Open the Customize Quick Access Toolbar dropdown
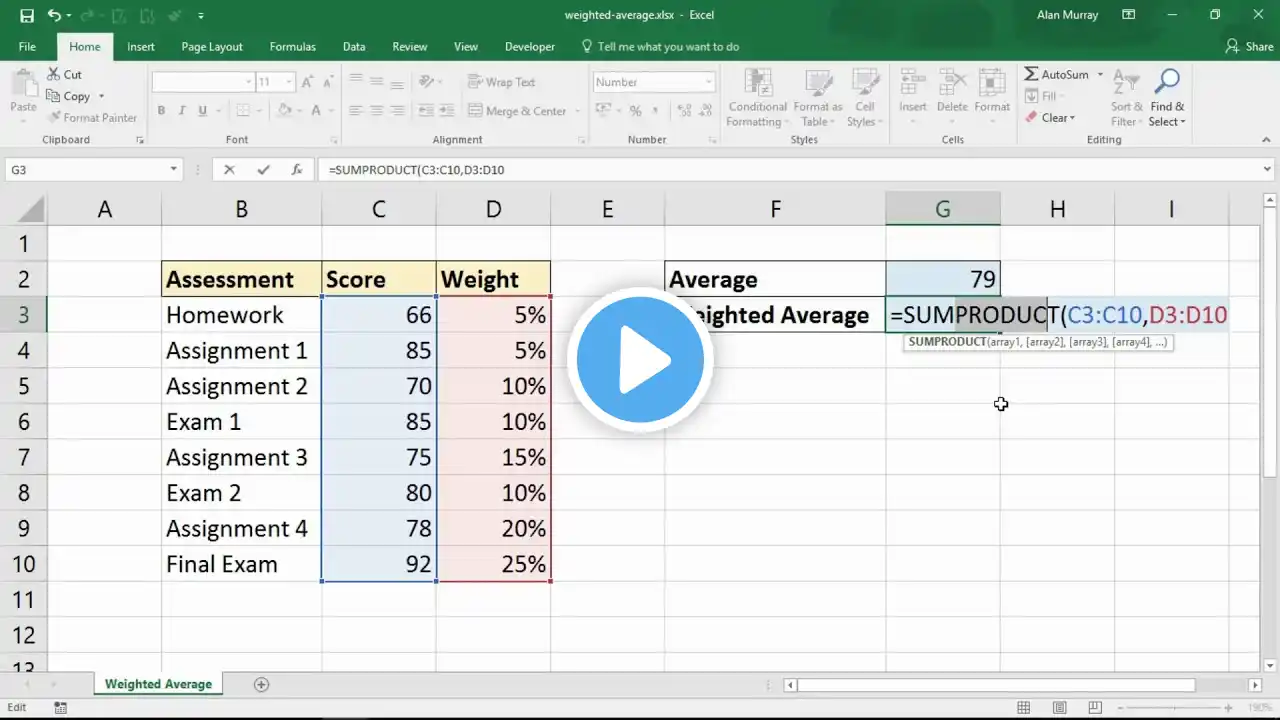Image resolution: width=1280 pixels, height=720 pixels. tap(201, 16)
